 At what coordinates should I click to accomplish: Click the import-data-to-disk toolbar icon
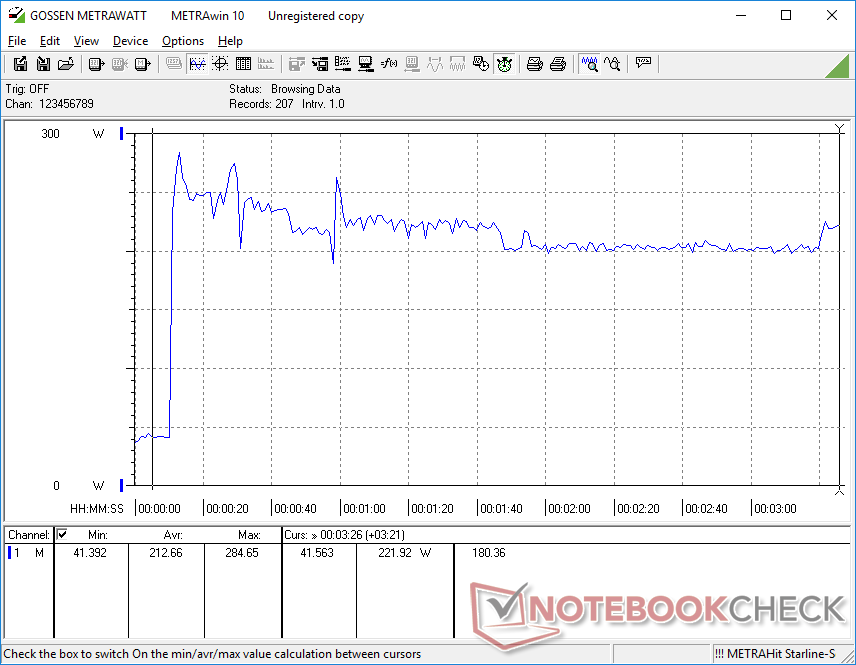coord(320,64)
